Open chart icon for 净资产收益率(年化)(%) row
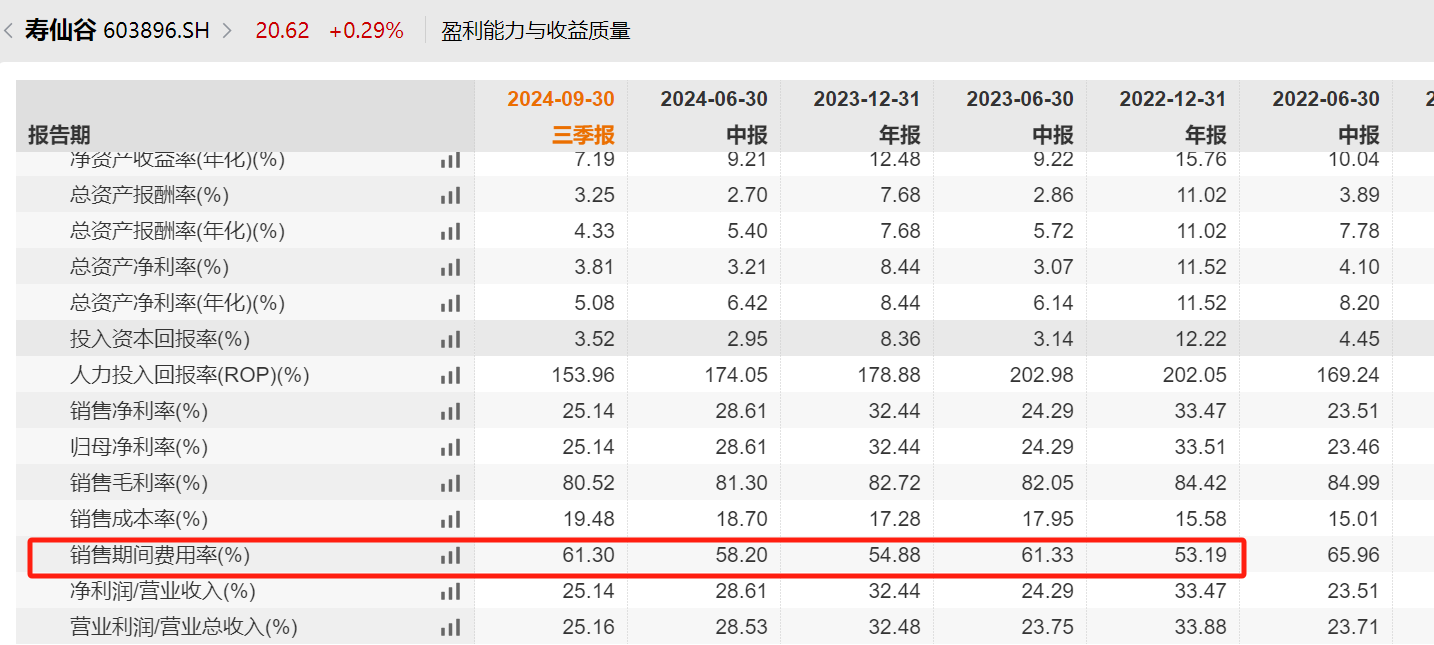 tap(450, 160)
